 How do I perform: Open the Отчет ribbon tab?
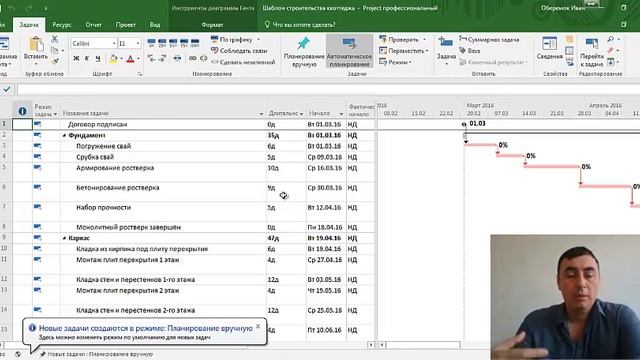(x=93, y=24)
